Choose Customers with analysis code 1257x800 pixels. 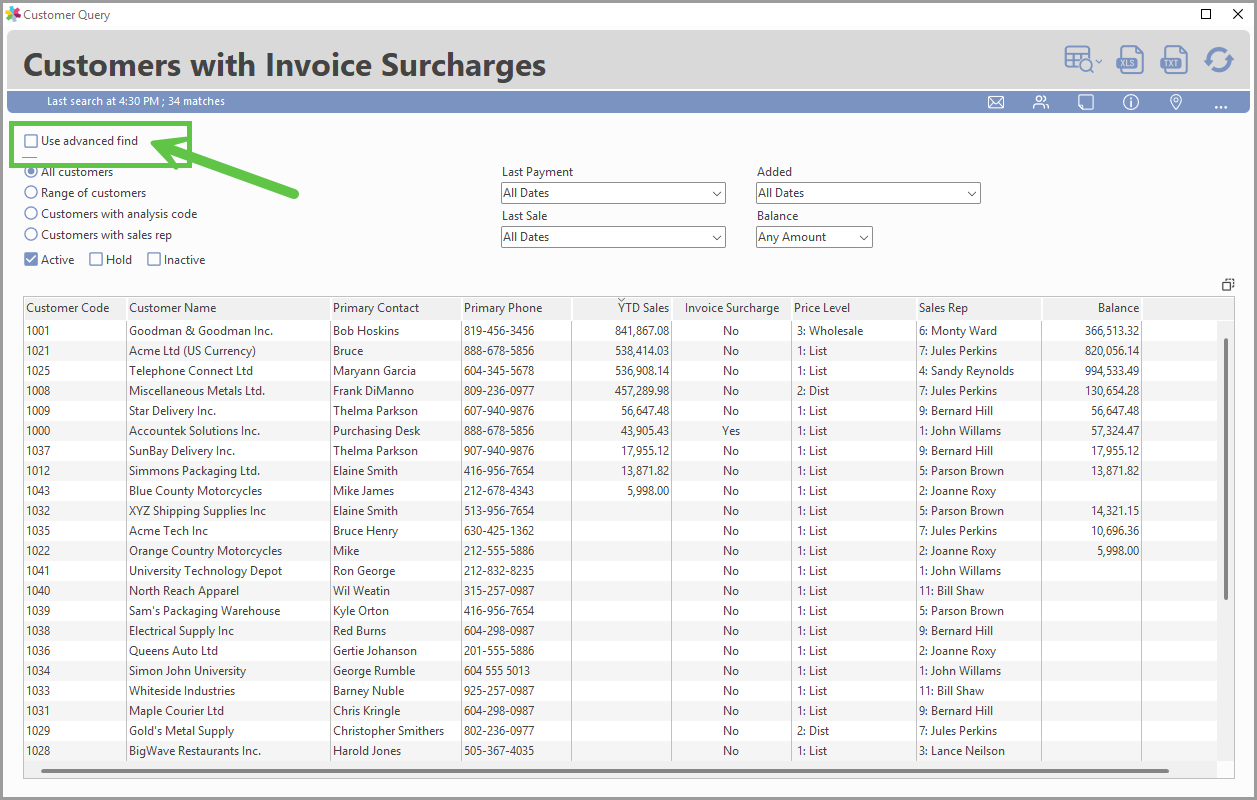[x=31, y=214]
